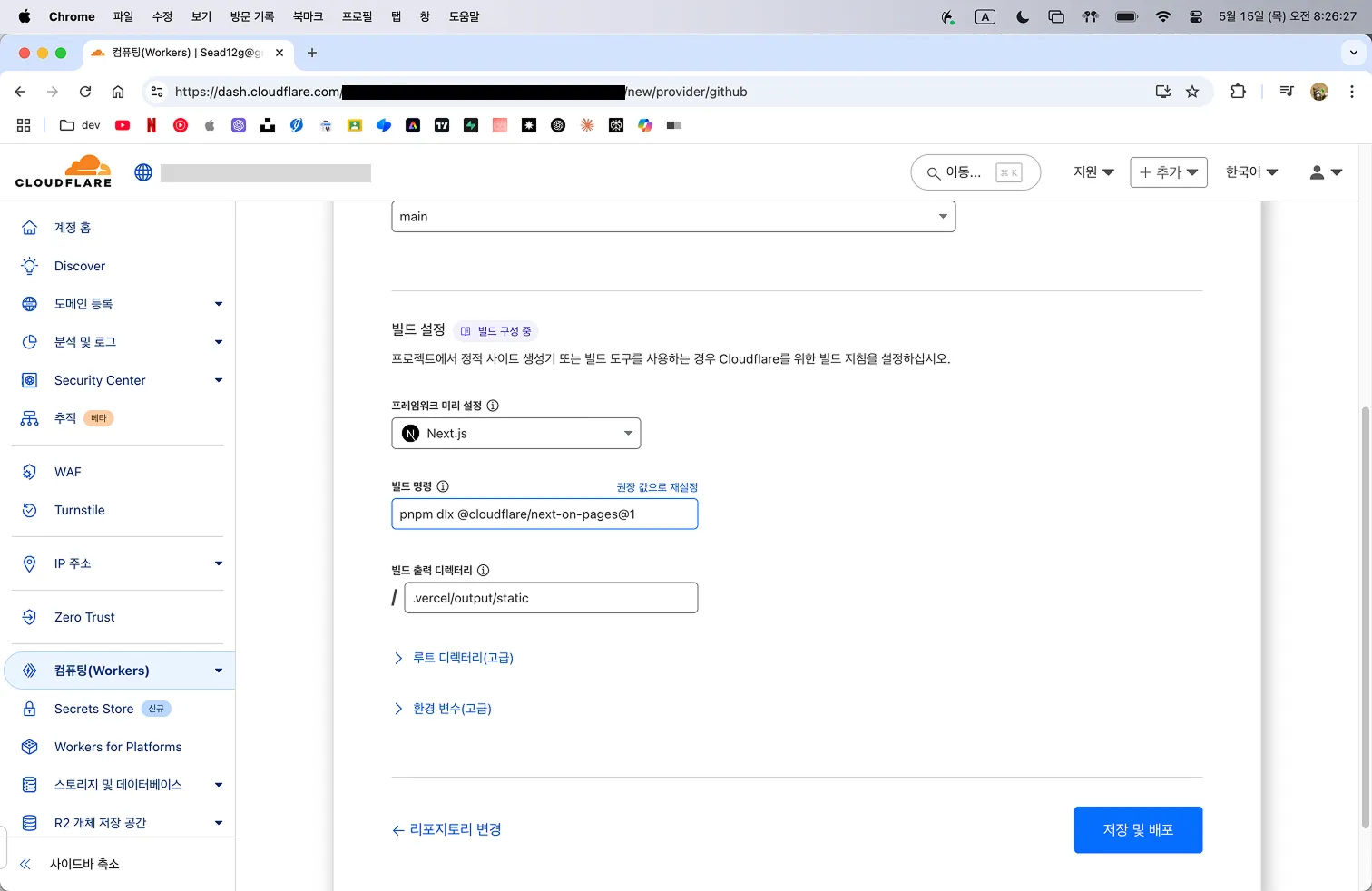Click the 저장 및 배포 button
This screenshot has width=1372, height=891.
(1138, 829)
